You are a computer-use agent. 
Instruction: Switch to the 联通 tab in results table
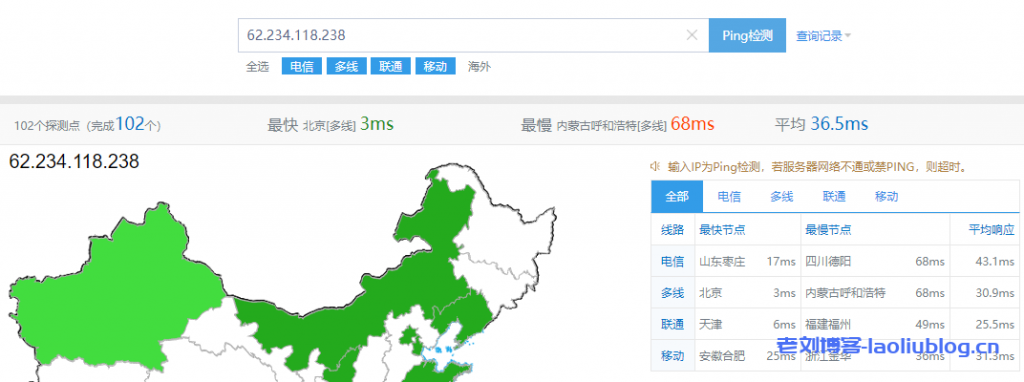coord(834,197)
